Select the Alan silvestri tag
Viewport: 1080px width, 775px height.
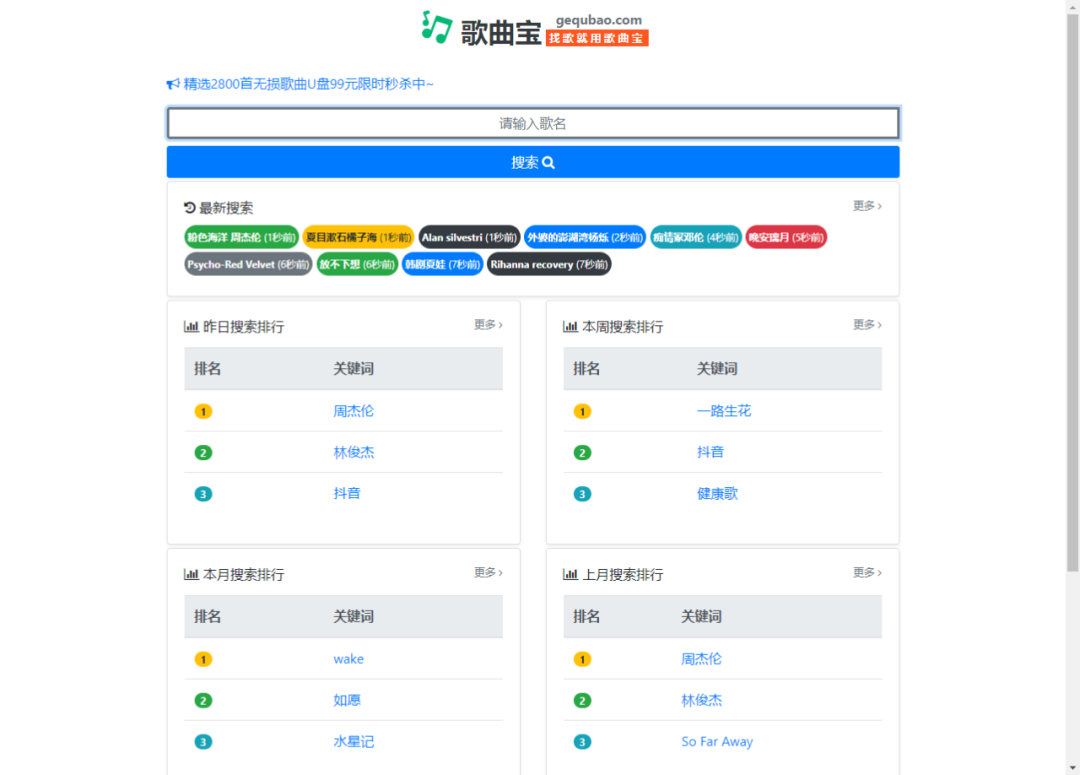(469, 238)
